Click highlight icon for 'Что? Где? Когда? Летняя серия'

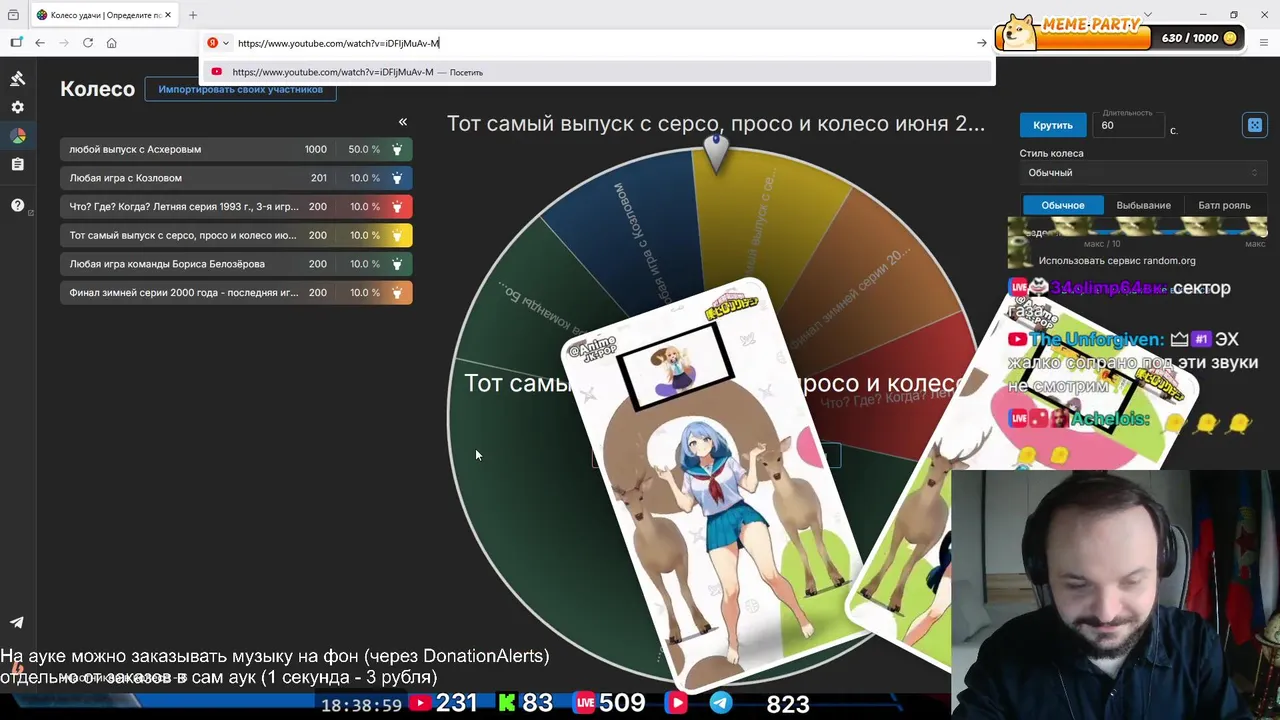(397, 207)
